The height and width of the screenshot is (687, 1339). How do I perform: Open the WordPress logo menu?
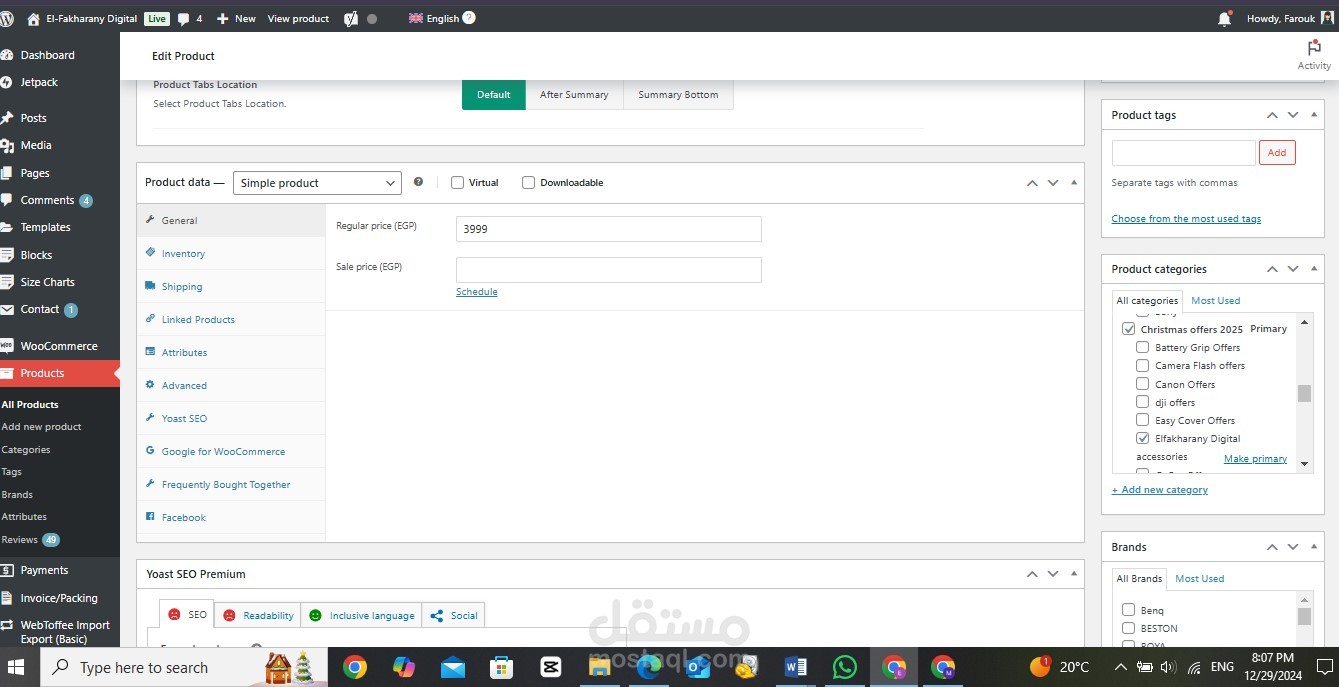8,18
